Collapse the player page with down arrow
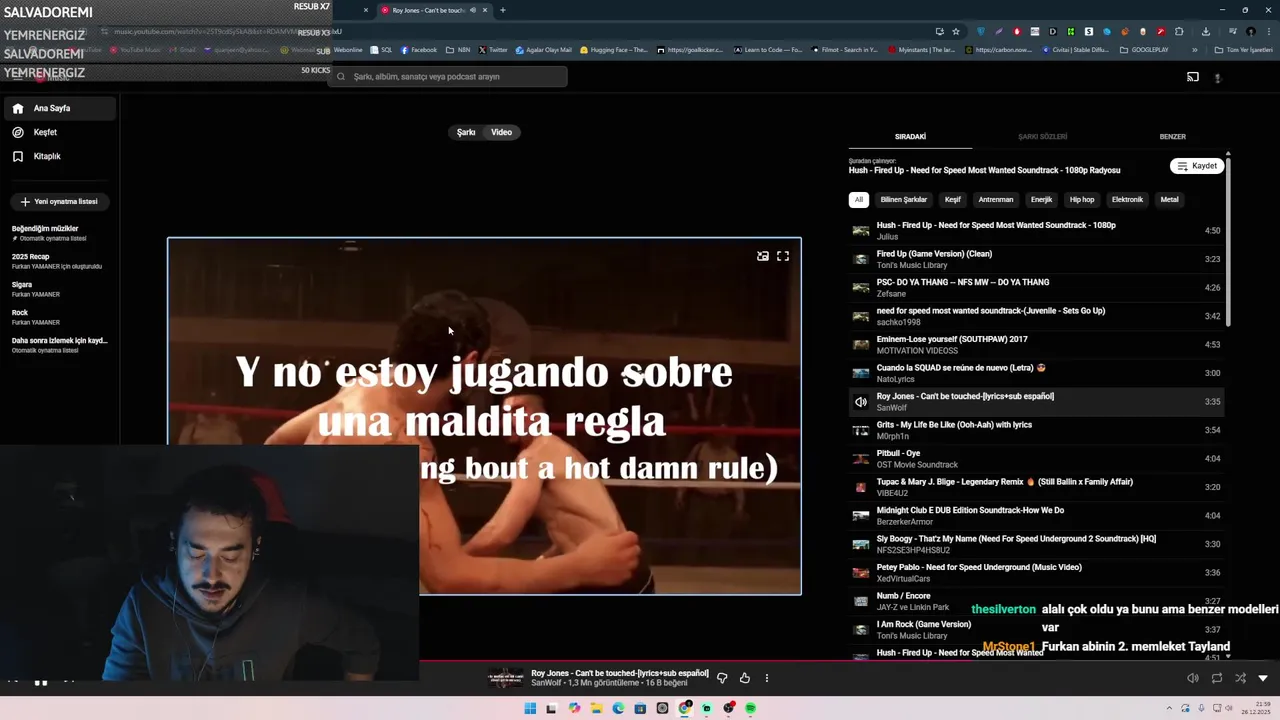1280x720 pixels. [1263, 678]
